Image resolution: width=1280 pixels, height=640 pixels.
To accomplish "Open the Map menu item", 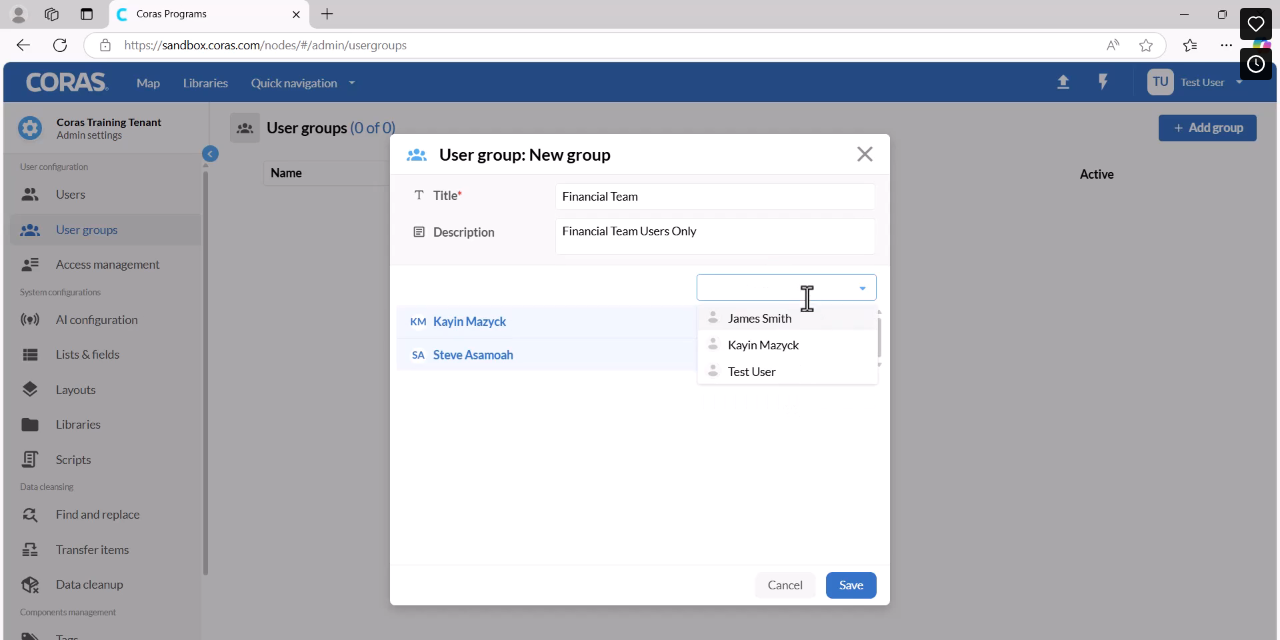I will (148, 83).
